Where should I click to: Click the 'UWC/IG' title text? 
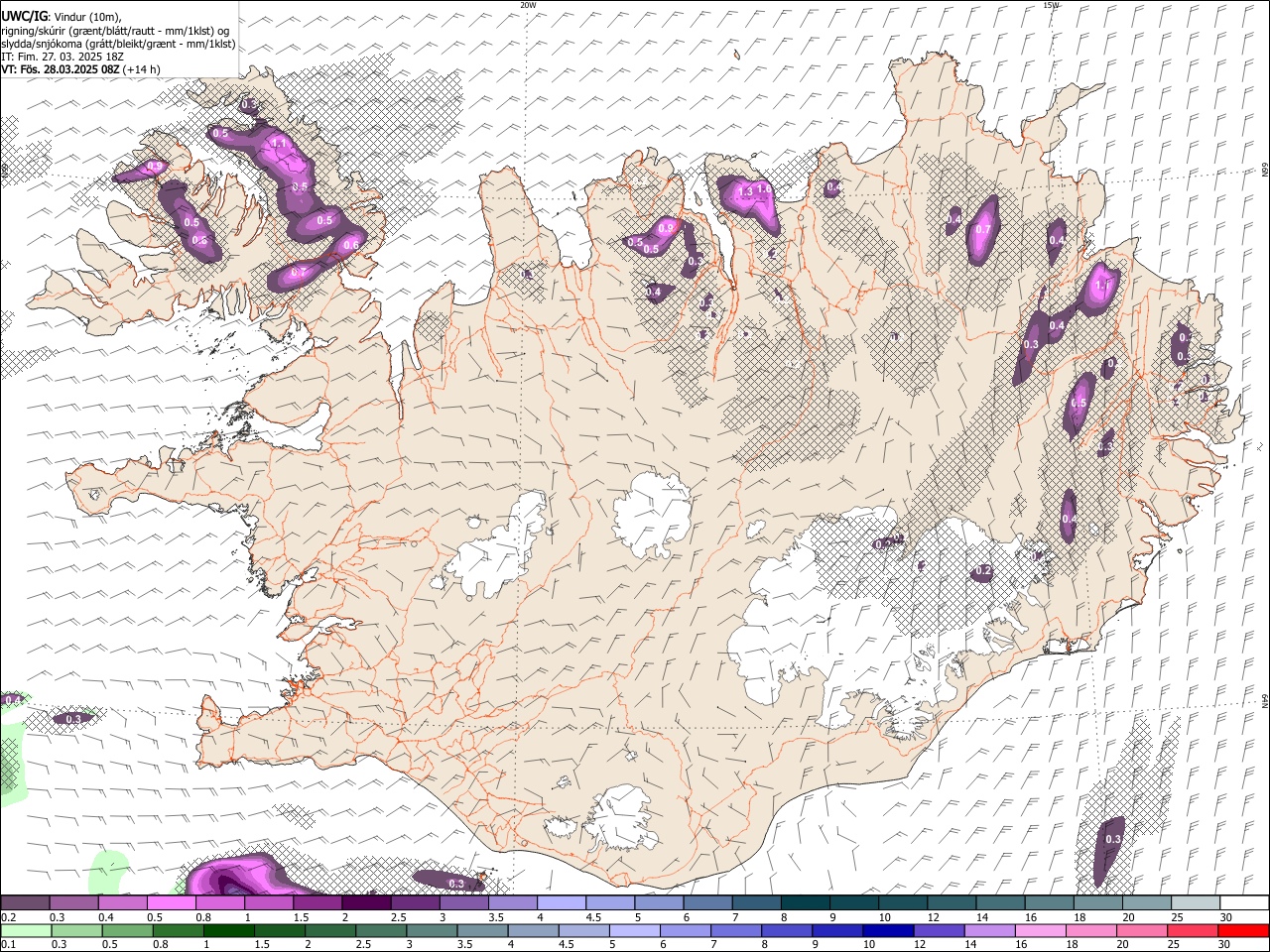[x=25, y=16]
